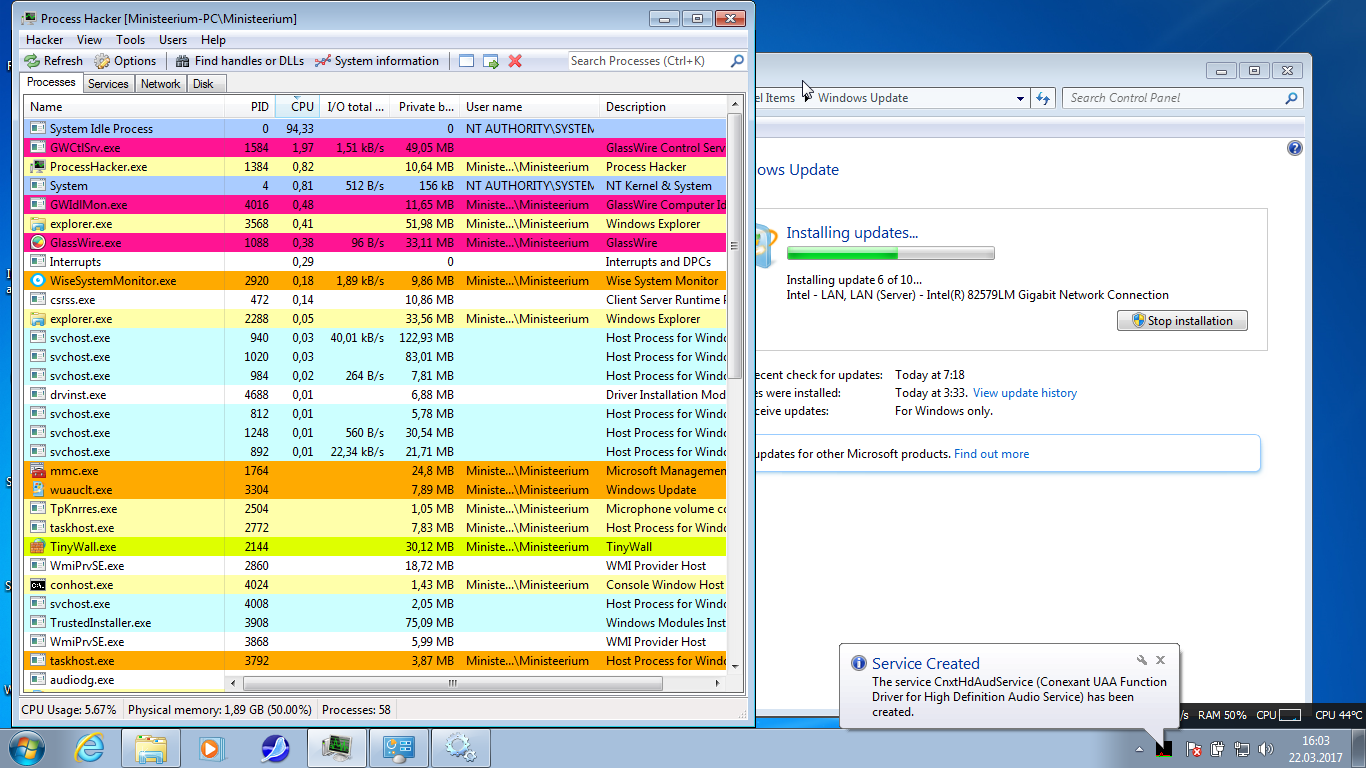Open System information graph window
Screen dimensions: 1366x768
coord(376,61)
